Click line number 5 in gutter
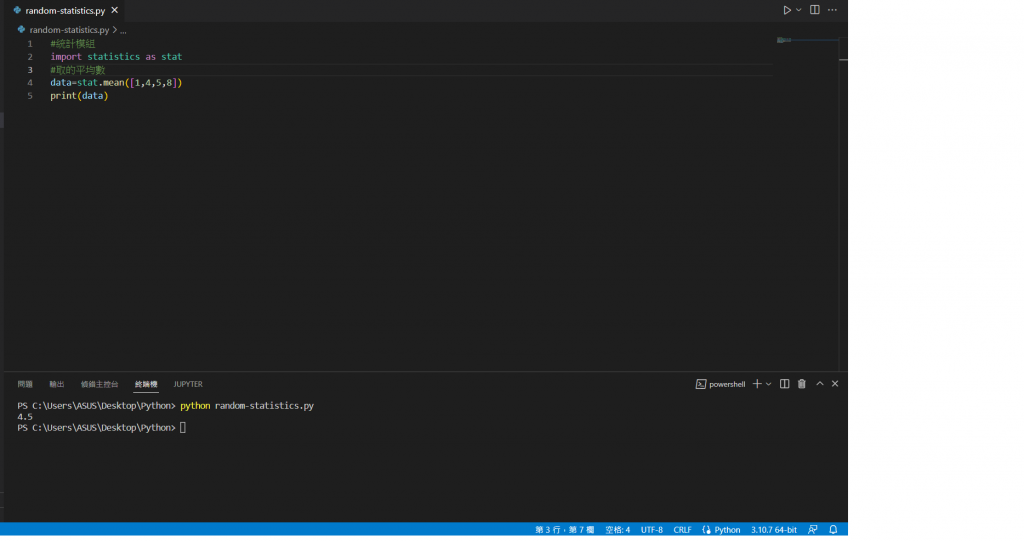1024x541 pixels. coord(30,96)
